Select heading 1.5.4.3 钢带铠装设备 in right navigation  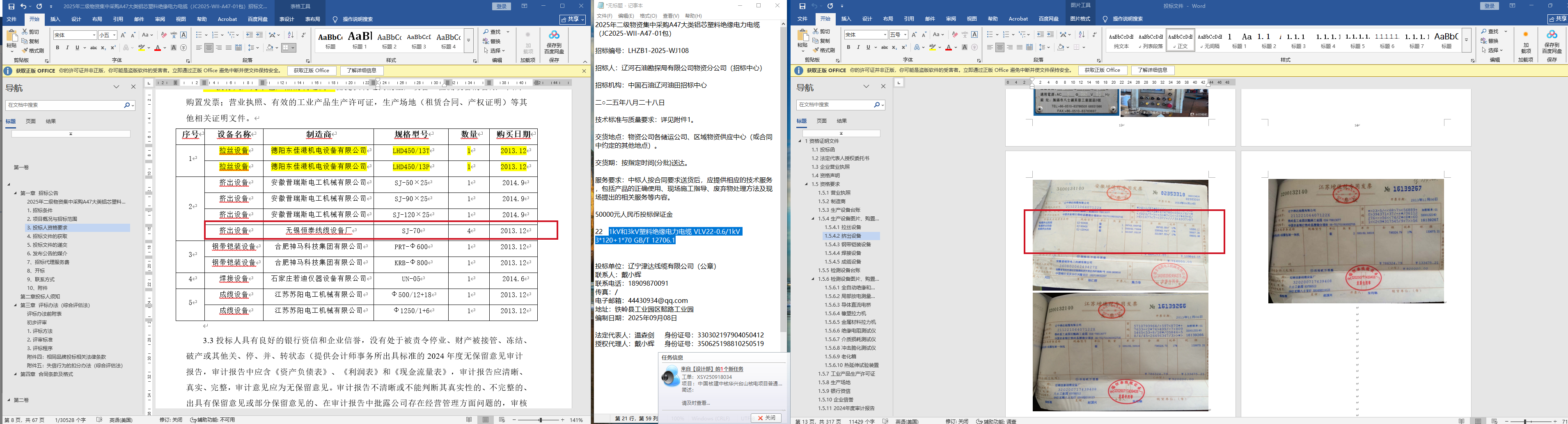point(847,245)
